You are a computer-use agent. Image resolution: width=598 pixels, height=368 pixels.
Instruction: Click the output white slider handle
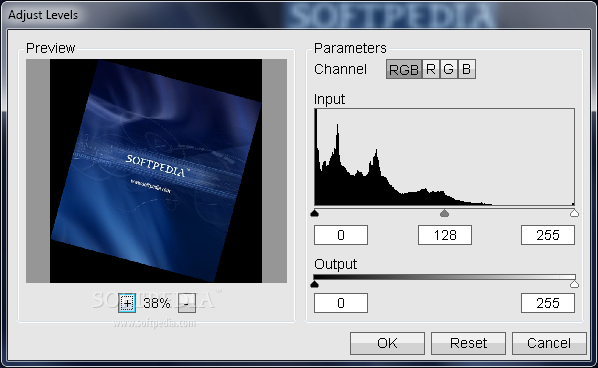click(574, 284)
